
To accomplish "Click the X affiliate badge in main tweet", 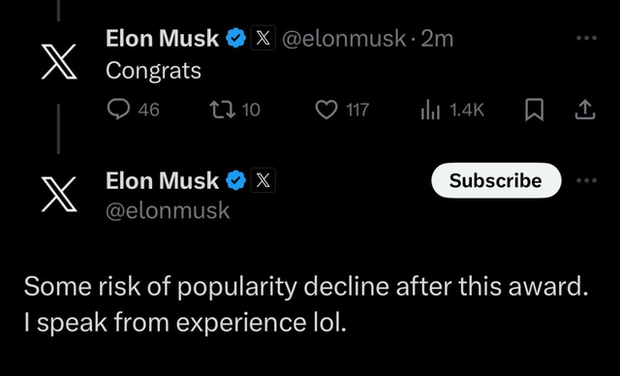I will pos(263,180).
